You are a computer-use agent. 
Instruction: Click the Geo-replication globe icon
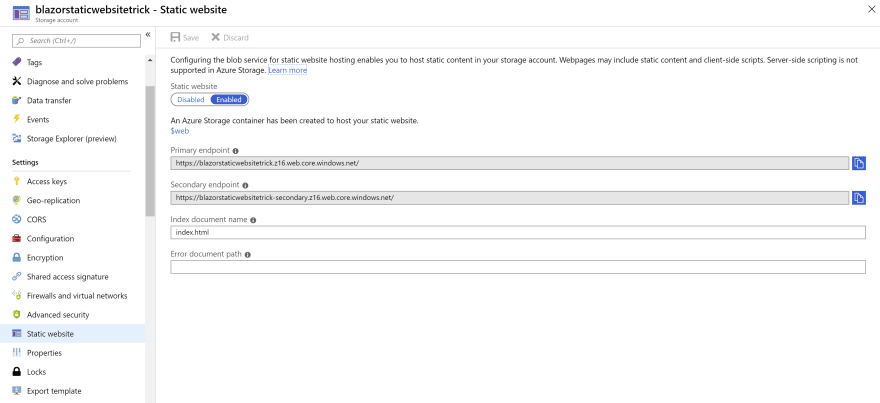click(x=17, y=200)
